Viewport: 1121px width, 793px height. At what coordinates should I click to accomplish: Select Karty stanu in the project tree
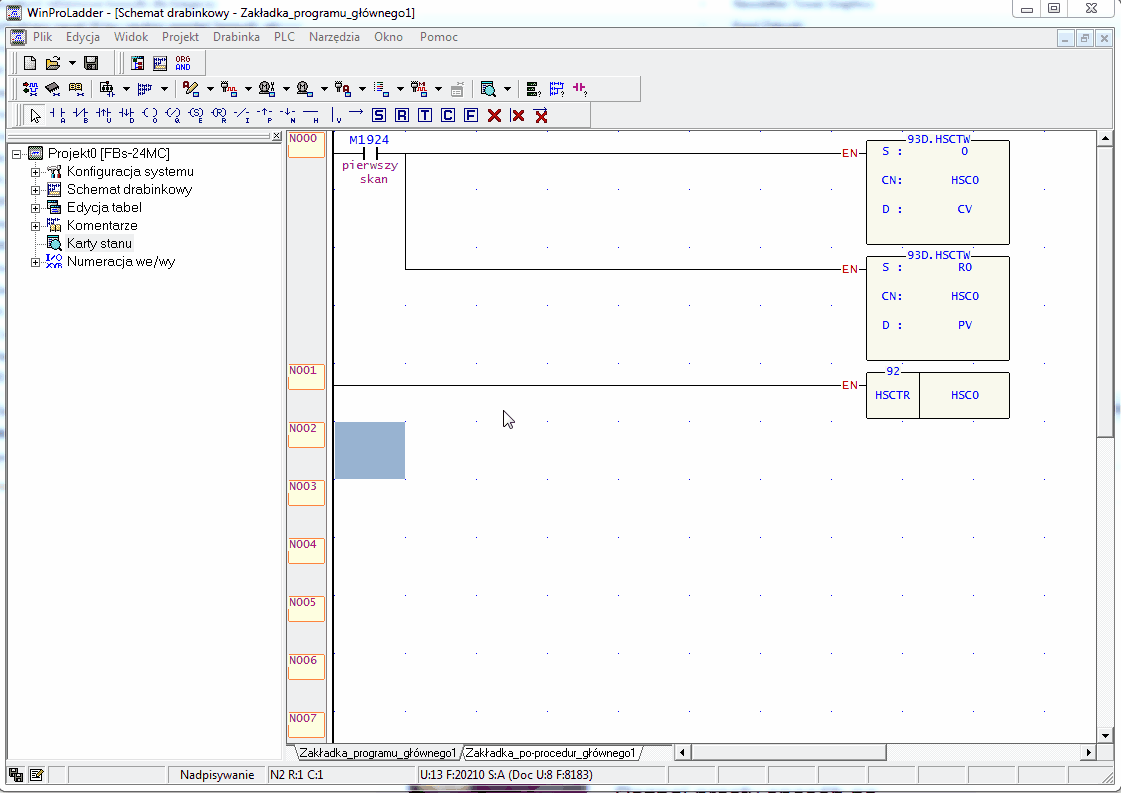[x=99, y=243]
